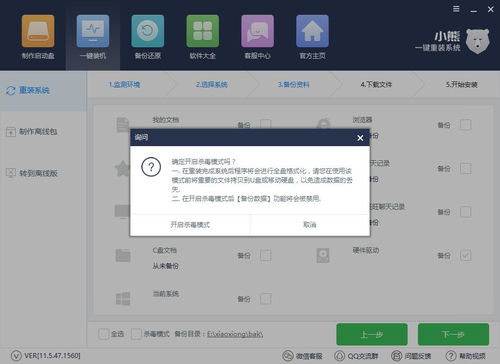Select the 一键装机 one-click install icon
500x364 pixels.
click(x=93, y=31)
